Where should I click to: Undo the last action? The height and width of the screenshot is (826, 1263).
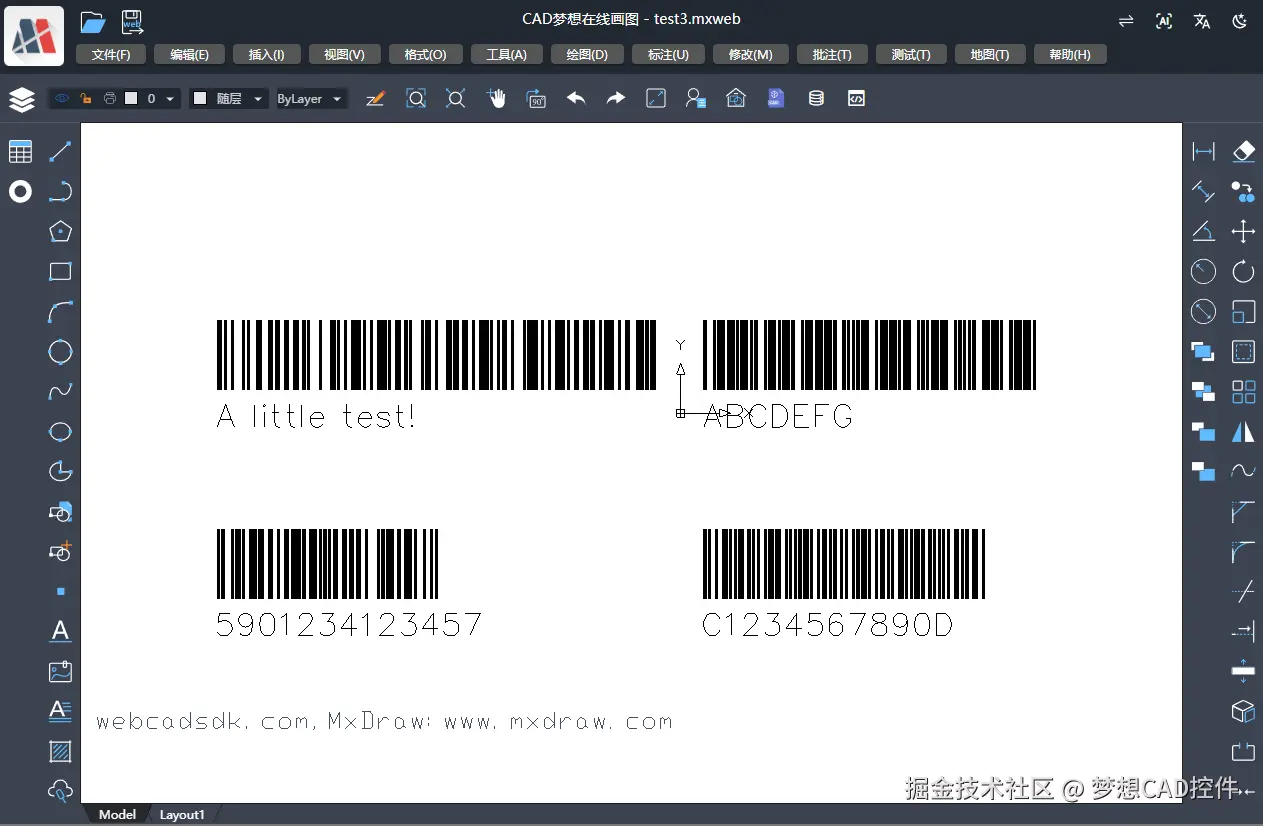576,99
